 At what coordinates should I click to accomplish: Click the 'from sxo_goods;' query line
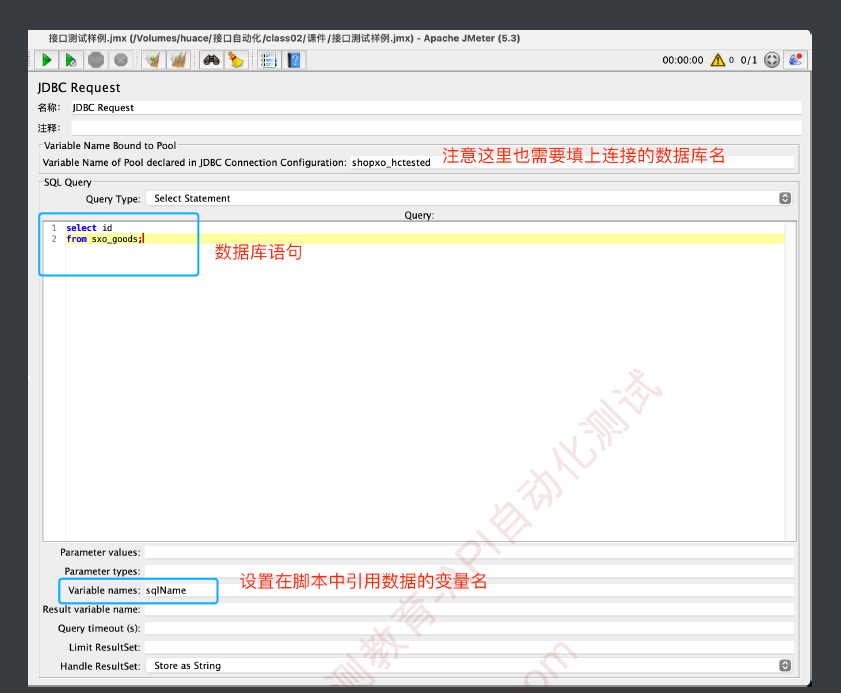(x=105, y=239)
